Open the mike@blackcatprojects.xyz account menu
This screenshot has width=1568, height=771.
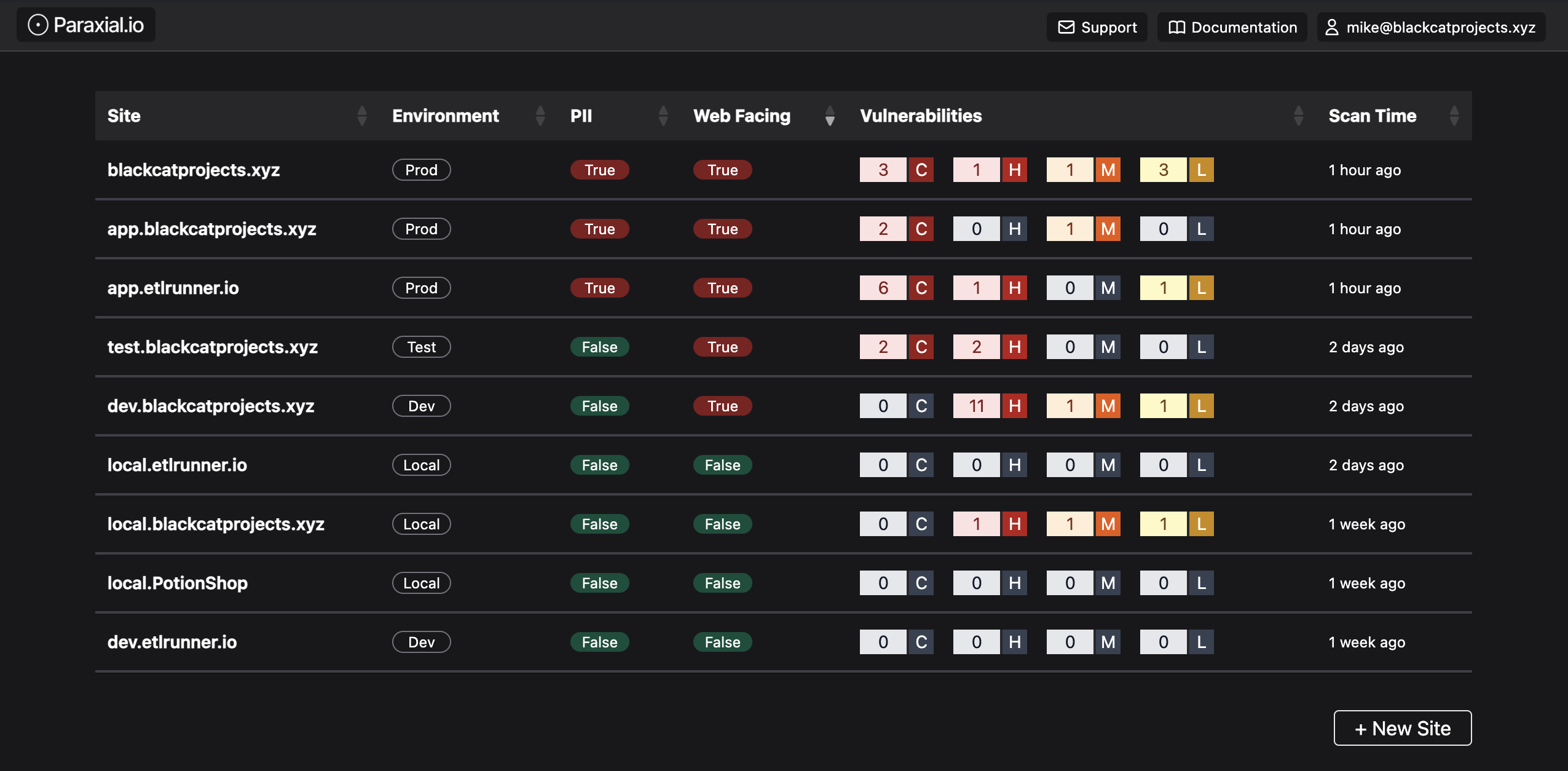(x=1431, y=27)
